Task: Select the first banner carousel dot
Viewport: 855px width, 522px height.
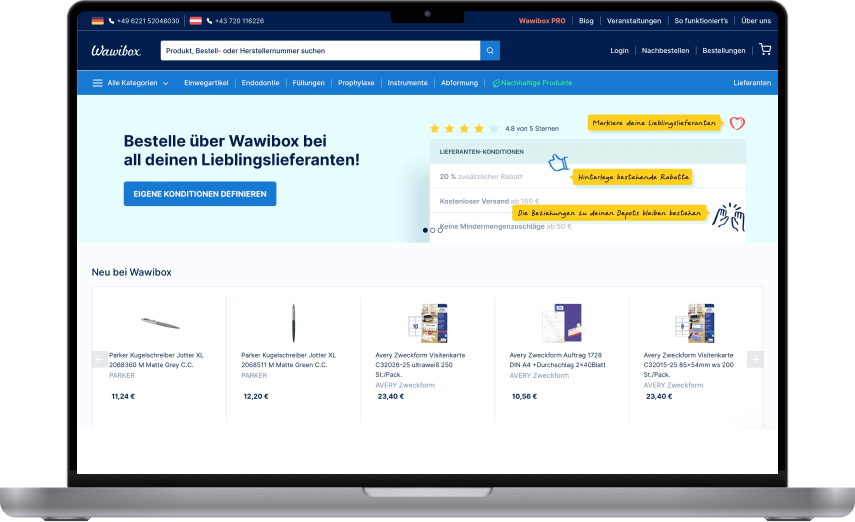Action: (425, 230)
